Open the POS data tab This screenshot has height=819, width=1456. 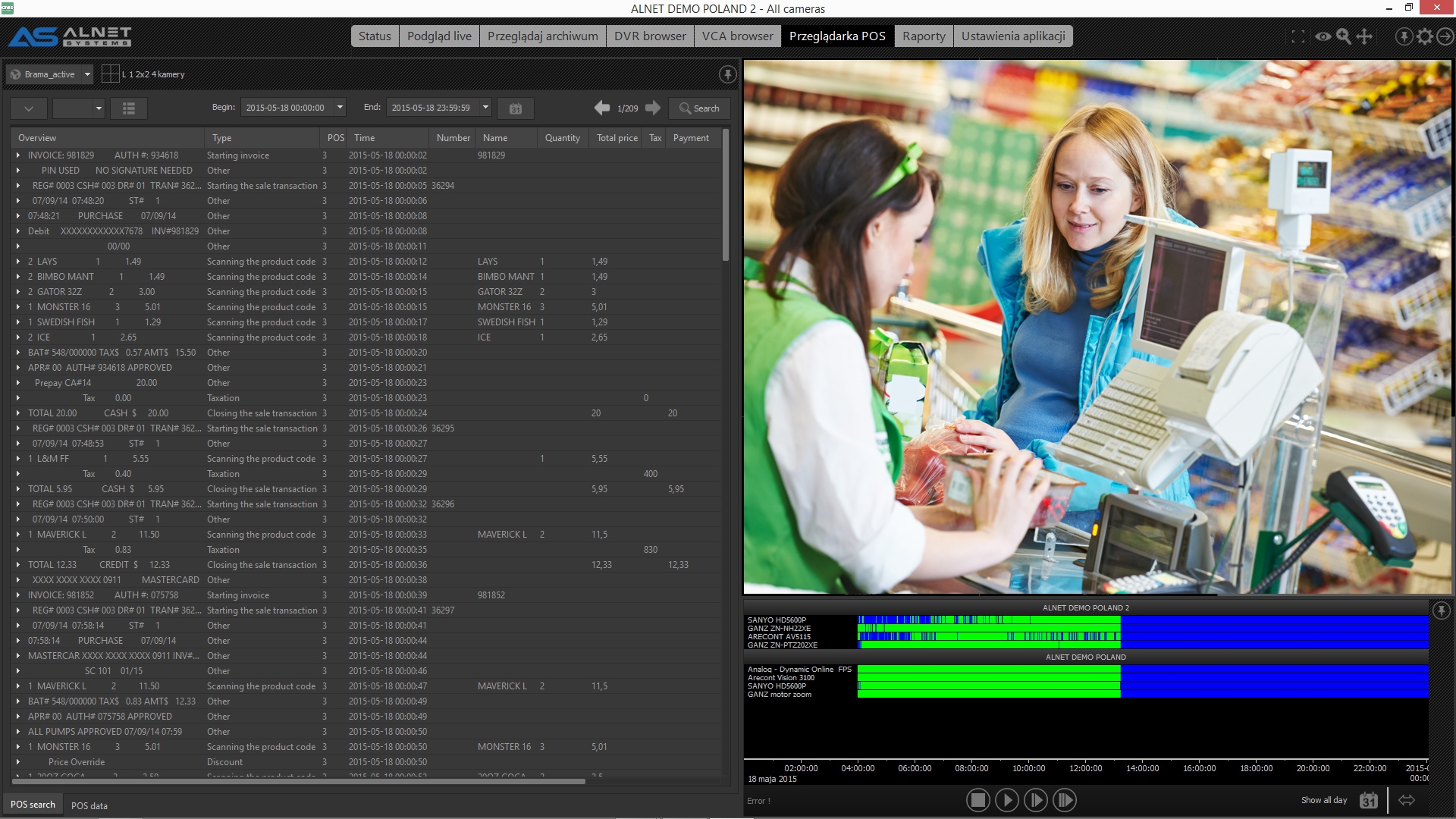pos(89,805)
